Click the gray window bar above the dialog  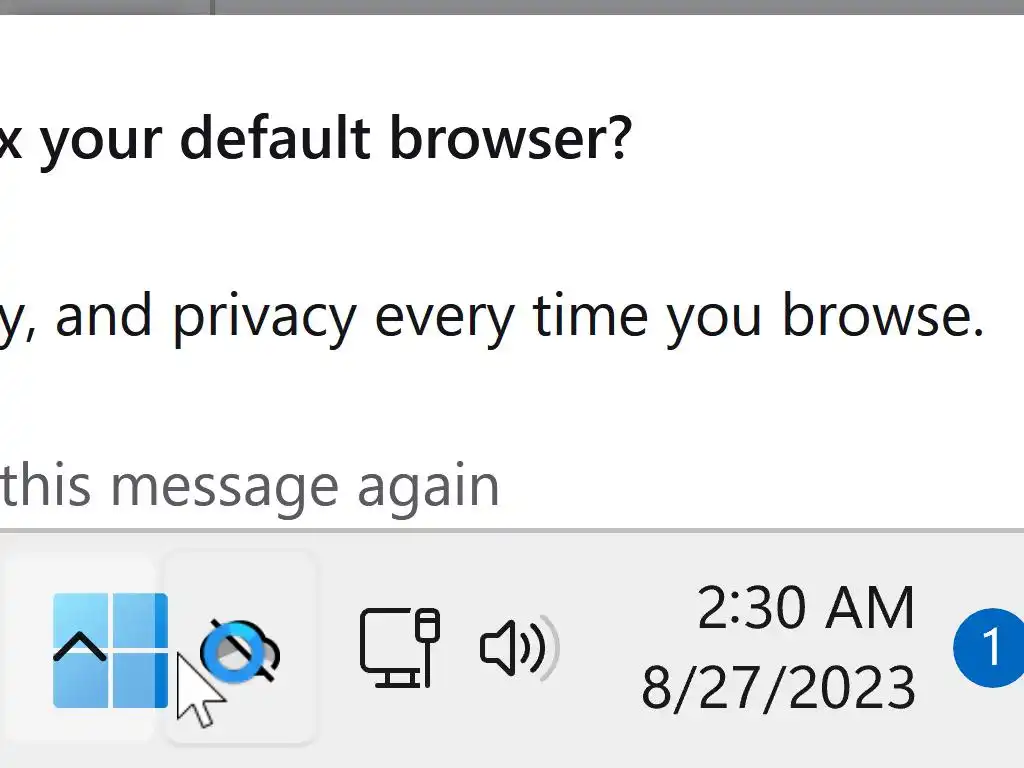[x=600, y=6]
